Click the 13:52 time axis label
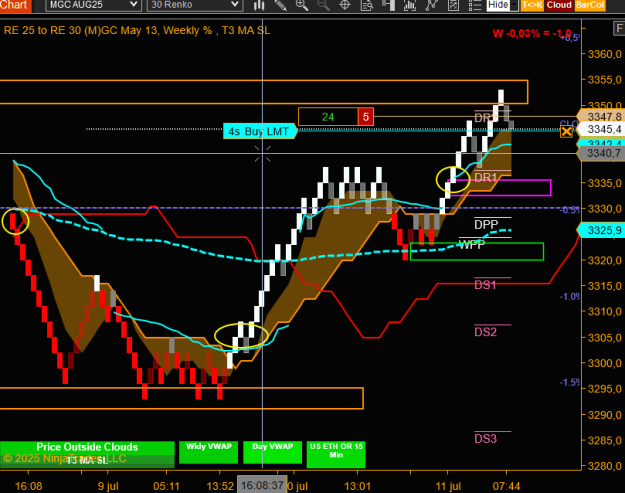The image size is (625, 493). tap(220, 486)
